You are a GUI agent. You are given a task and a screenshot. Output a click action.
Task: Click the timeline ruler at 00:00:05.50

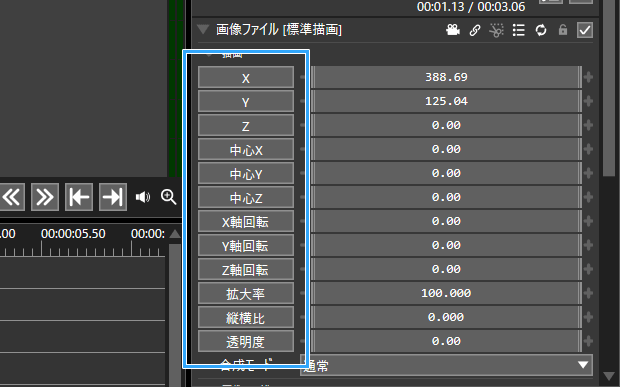click(x=73, y=234)
